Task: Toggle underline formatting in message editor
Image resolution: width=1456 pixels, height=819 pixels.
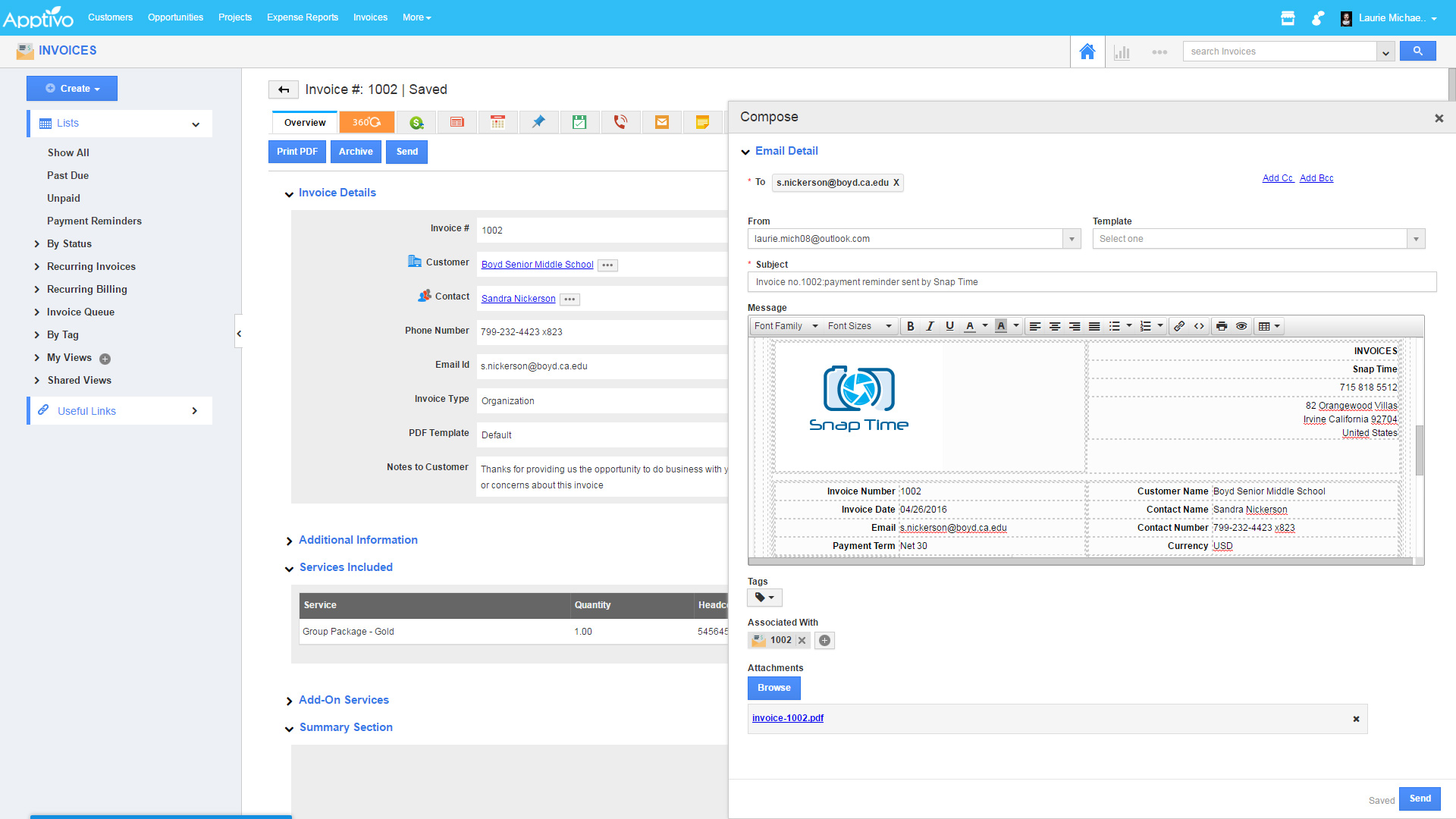Action: [x=949, y=326]
